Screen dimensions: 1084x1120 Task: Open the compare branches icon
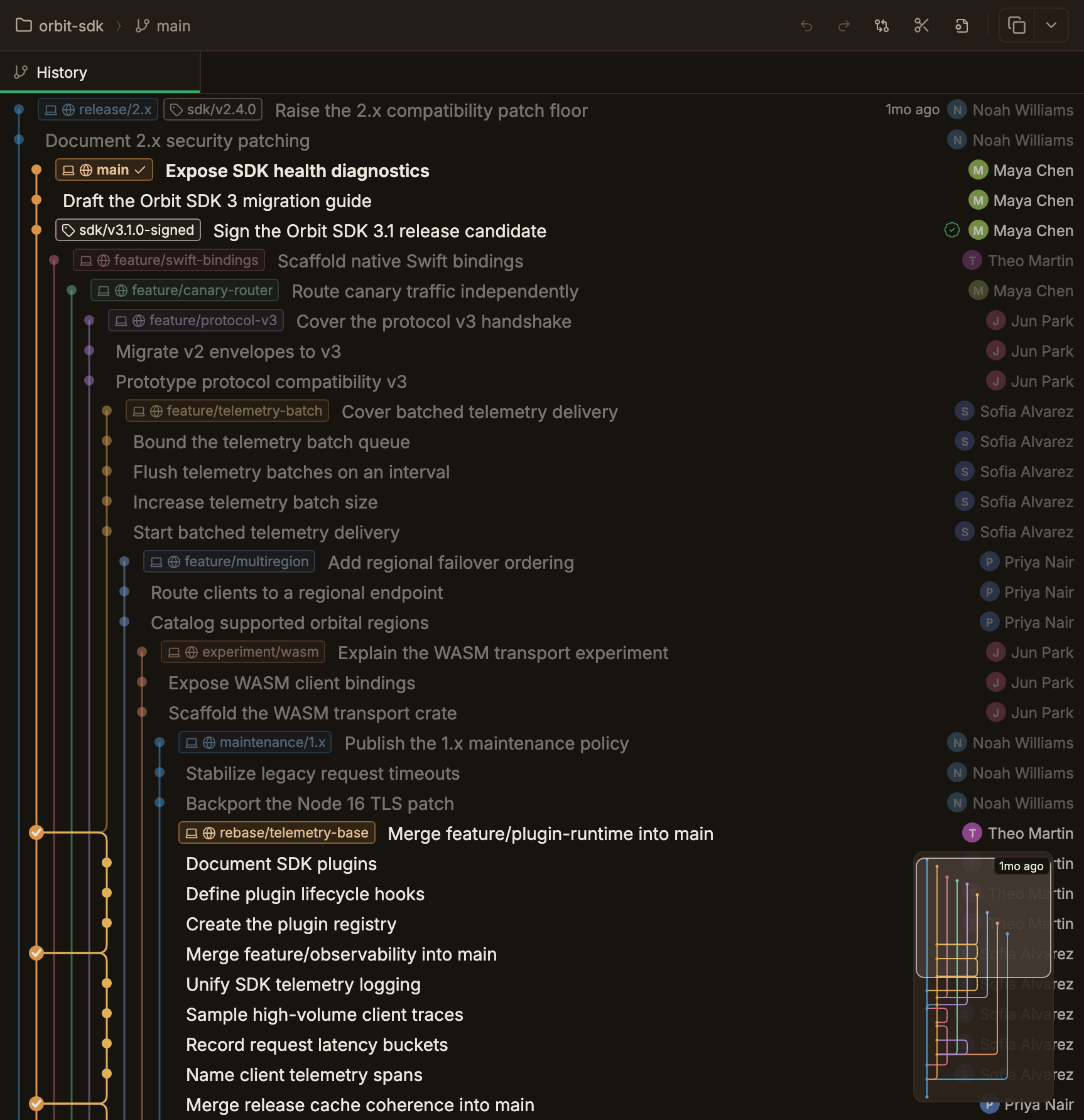(882, 26)
